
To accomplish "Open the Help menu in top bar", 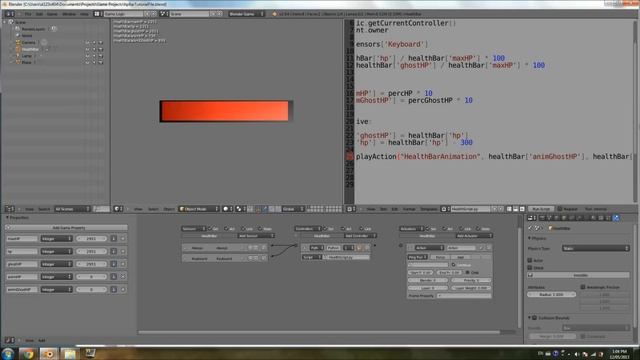I will point(84,14).
